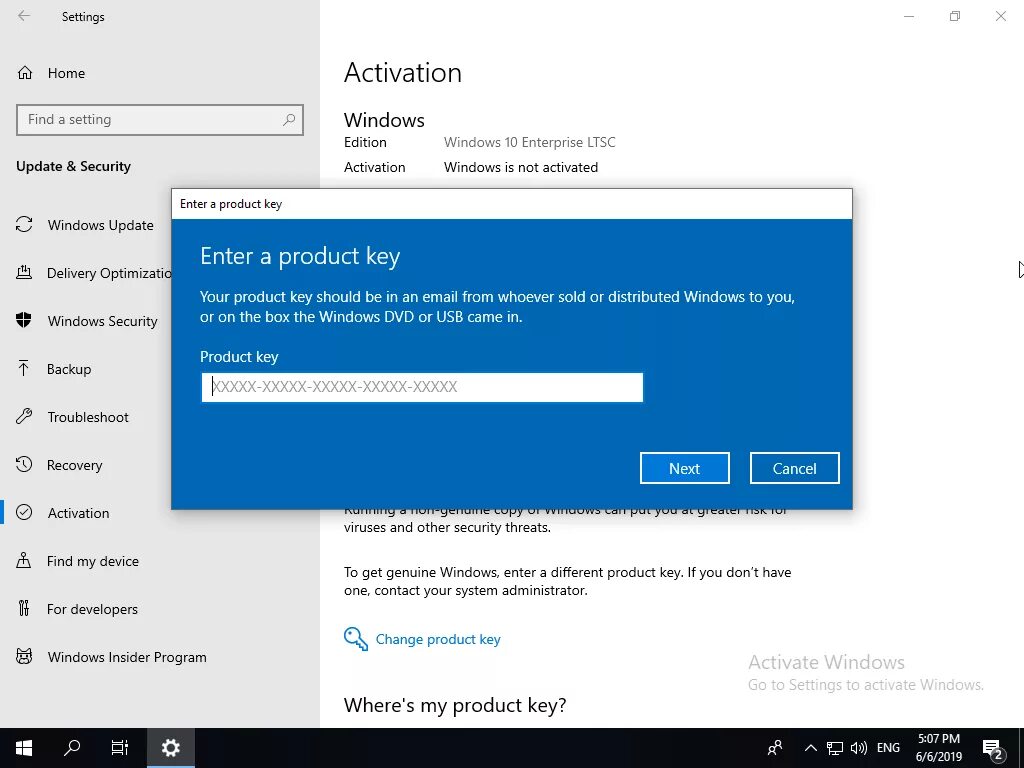
Task: Show hidden tray icons chevron
Action: point(810,748)
